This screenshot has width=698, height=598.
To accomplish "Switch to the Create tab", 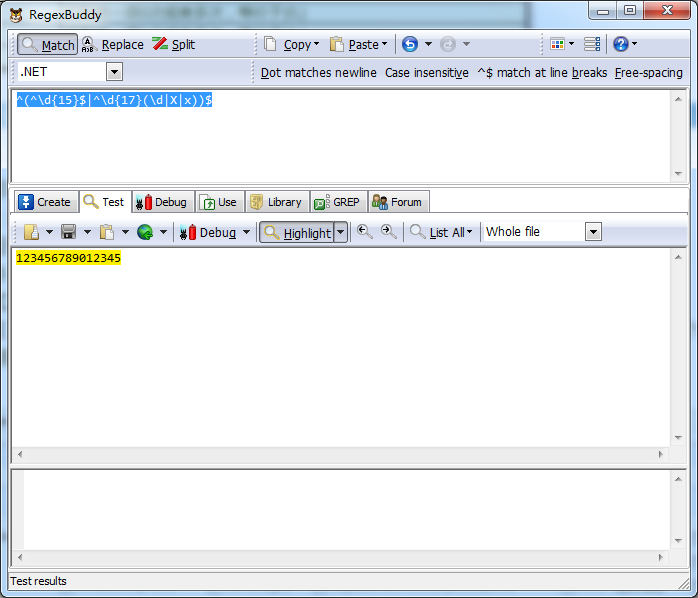I will coord(45,202).
